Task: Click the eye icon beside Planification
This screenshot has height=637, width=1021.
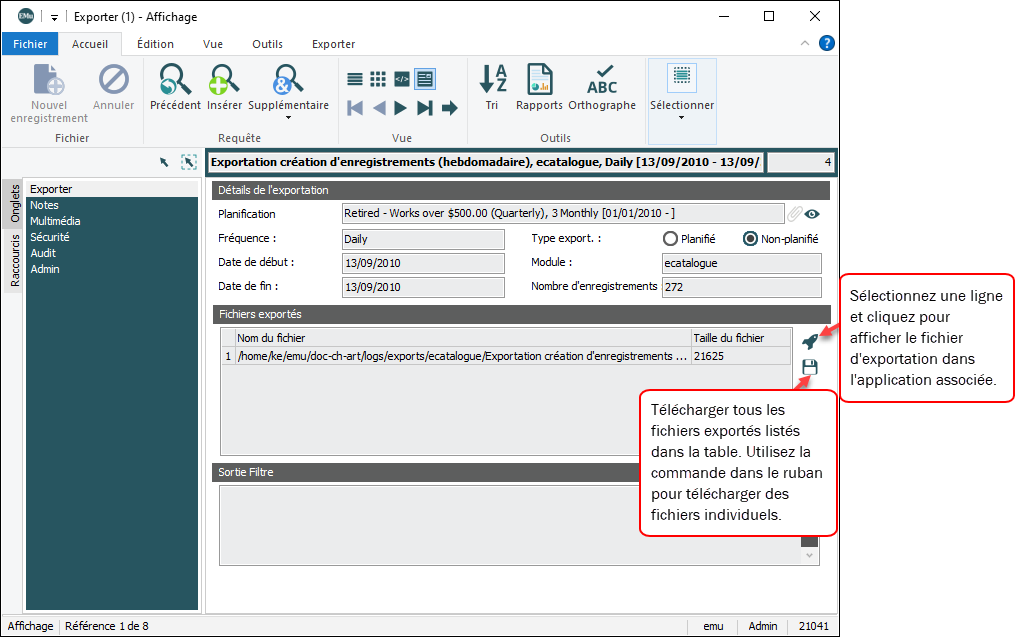Action: coord(812,214)
